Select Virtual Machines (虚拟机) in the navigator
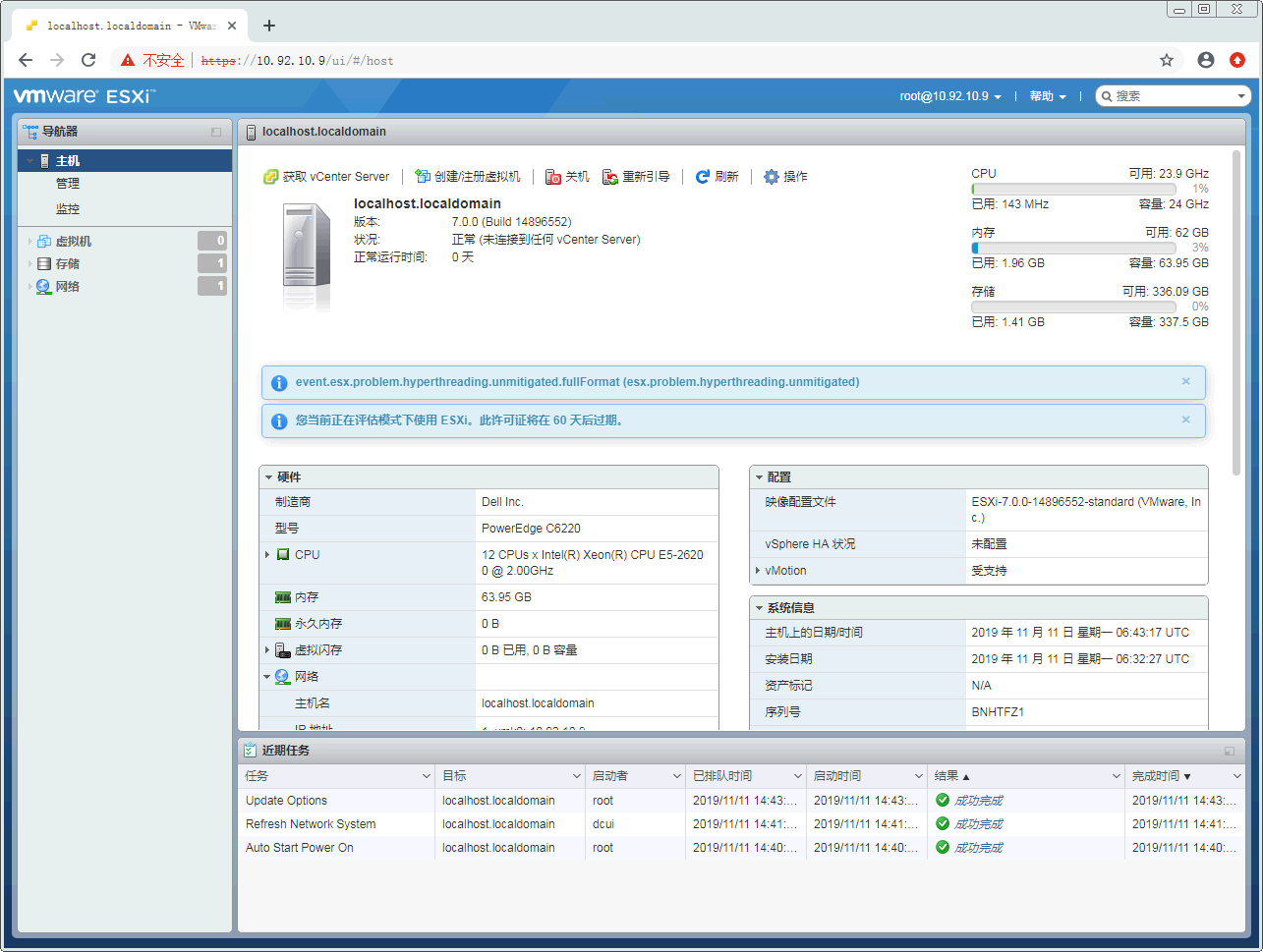This screenshot has width=1263, height=952. [74, 241]
